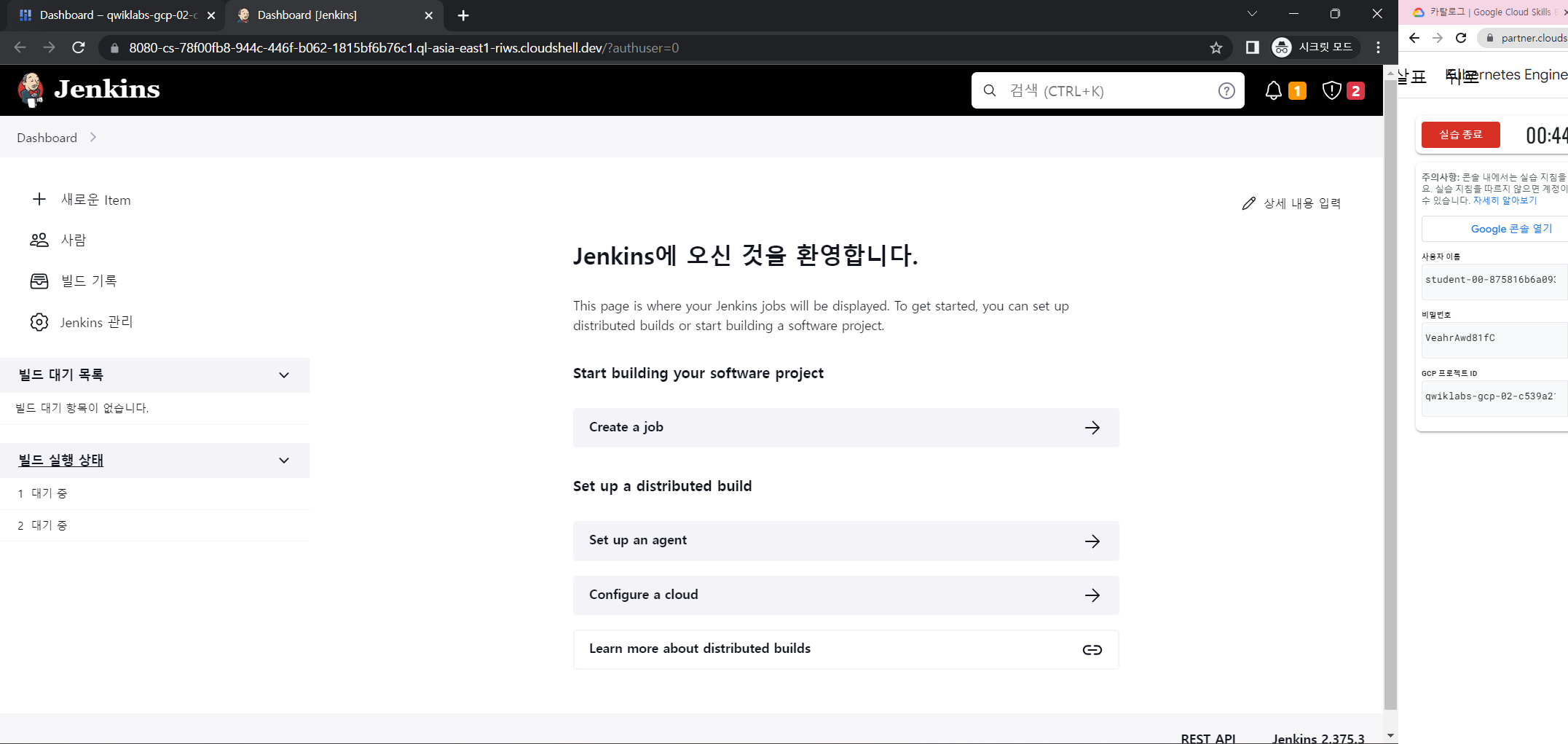Click the build history tray icon
1568x744 pixels.
click(39, 281)
